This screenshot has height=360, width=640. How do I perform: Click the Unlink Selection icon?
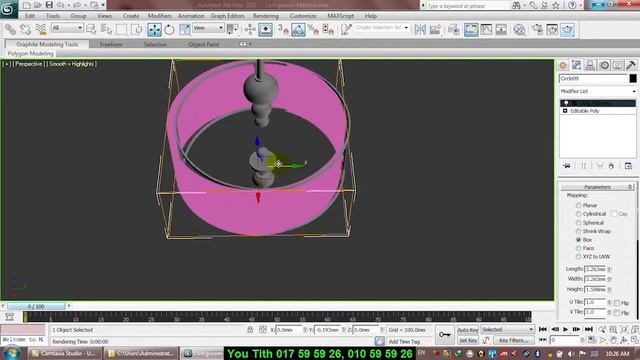click(25, 29)
